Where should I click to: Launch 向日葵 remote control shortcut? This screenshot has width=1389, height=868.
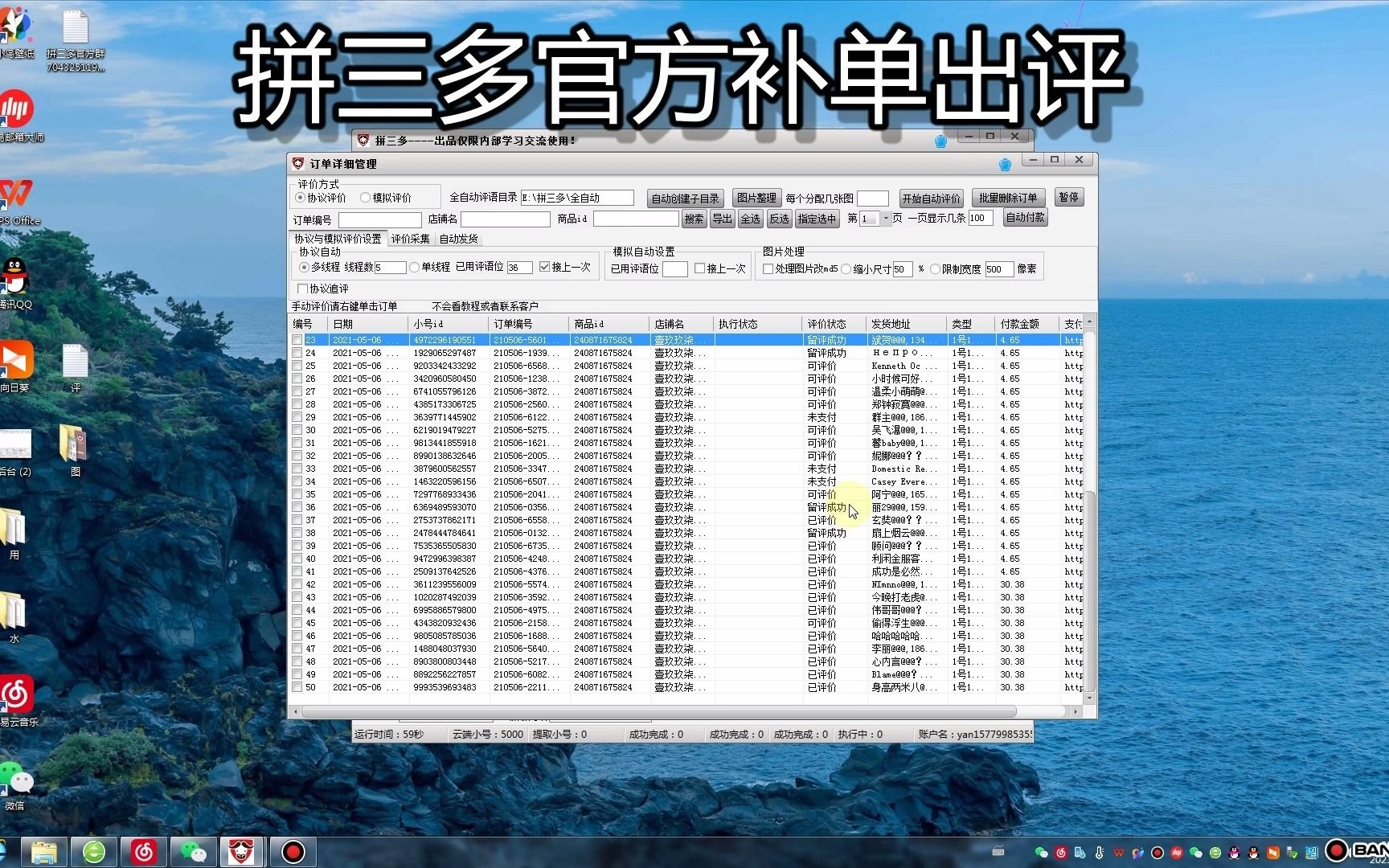[x=16, y=366]
